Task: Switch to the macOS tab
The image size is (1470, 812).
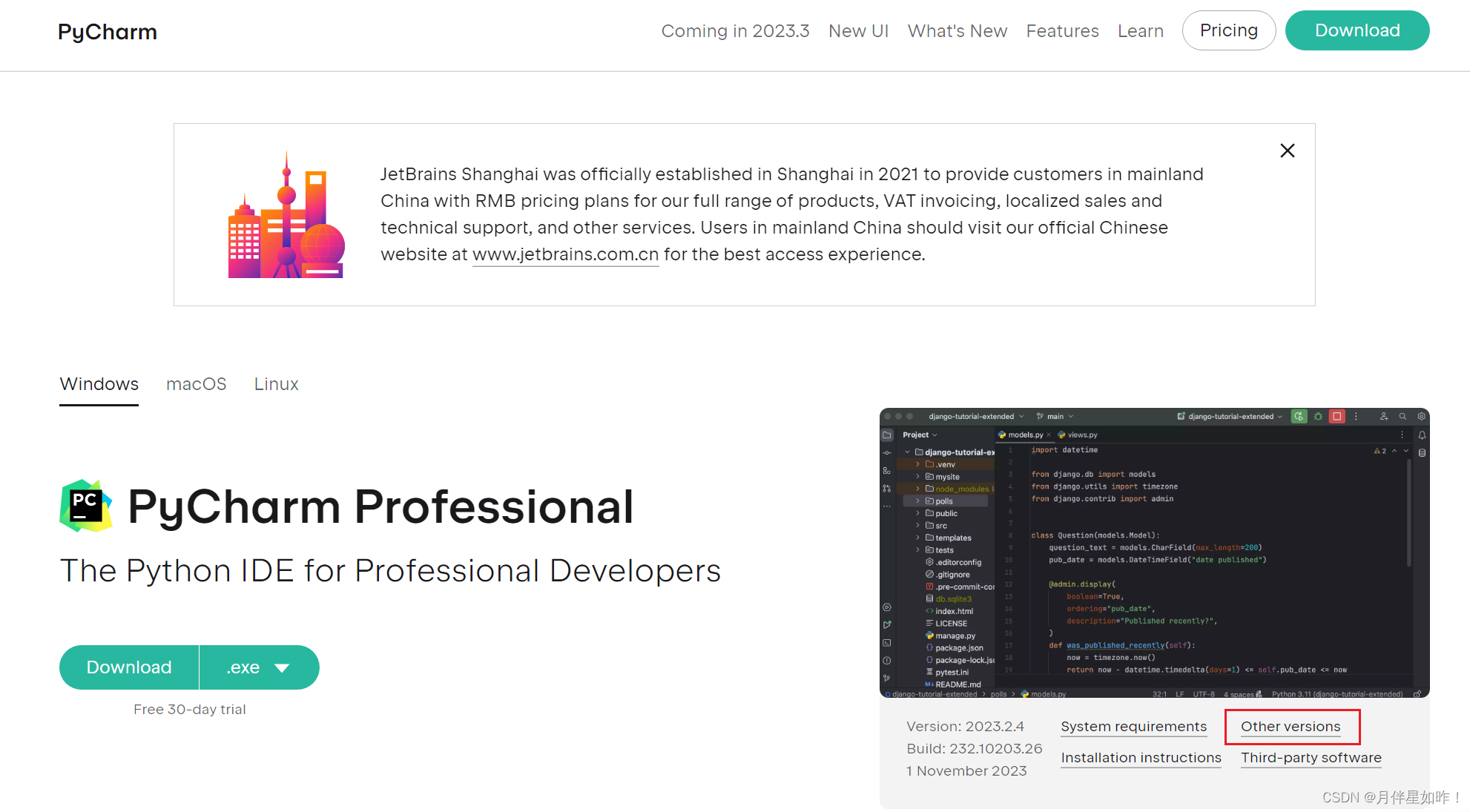Action: [197, 384]
